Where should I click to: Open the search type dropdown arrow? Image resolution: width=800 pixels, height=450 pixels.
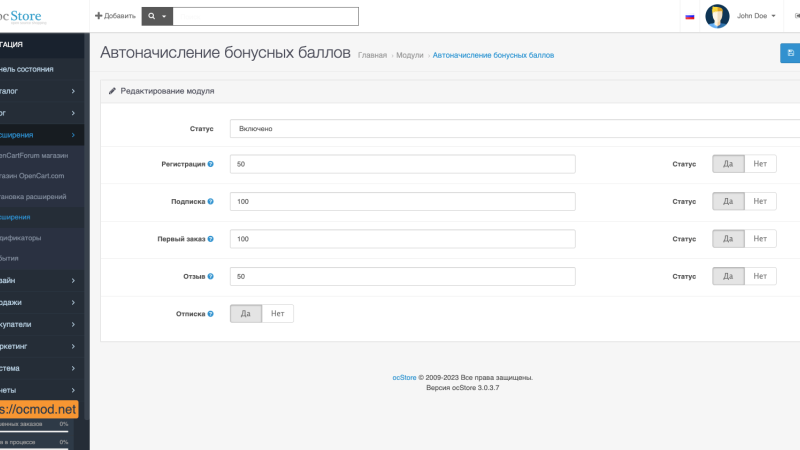point(164,16)
